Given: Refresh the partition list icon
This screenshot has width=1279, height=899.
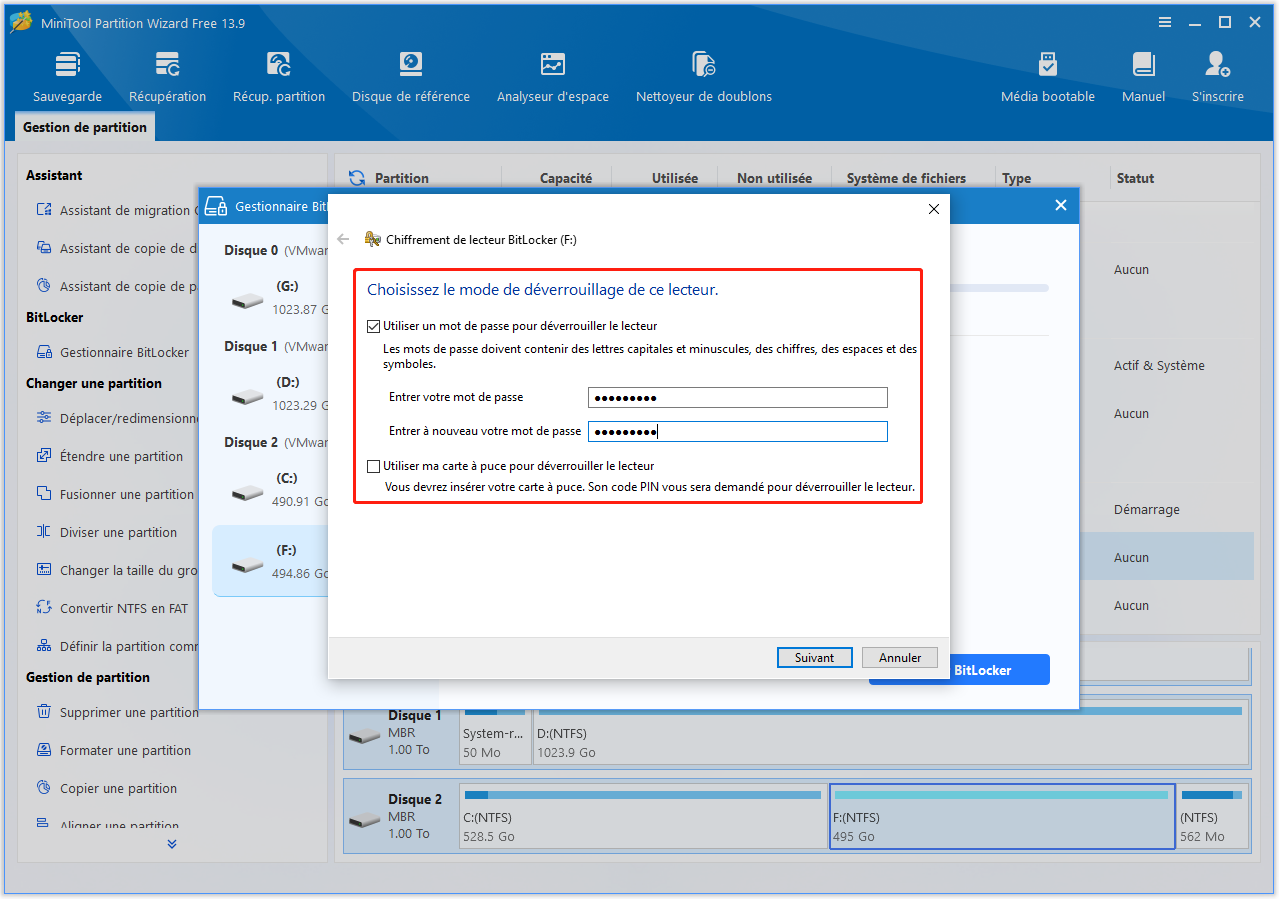Looking at the screenshot, I should click(357, 178).
